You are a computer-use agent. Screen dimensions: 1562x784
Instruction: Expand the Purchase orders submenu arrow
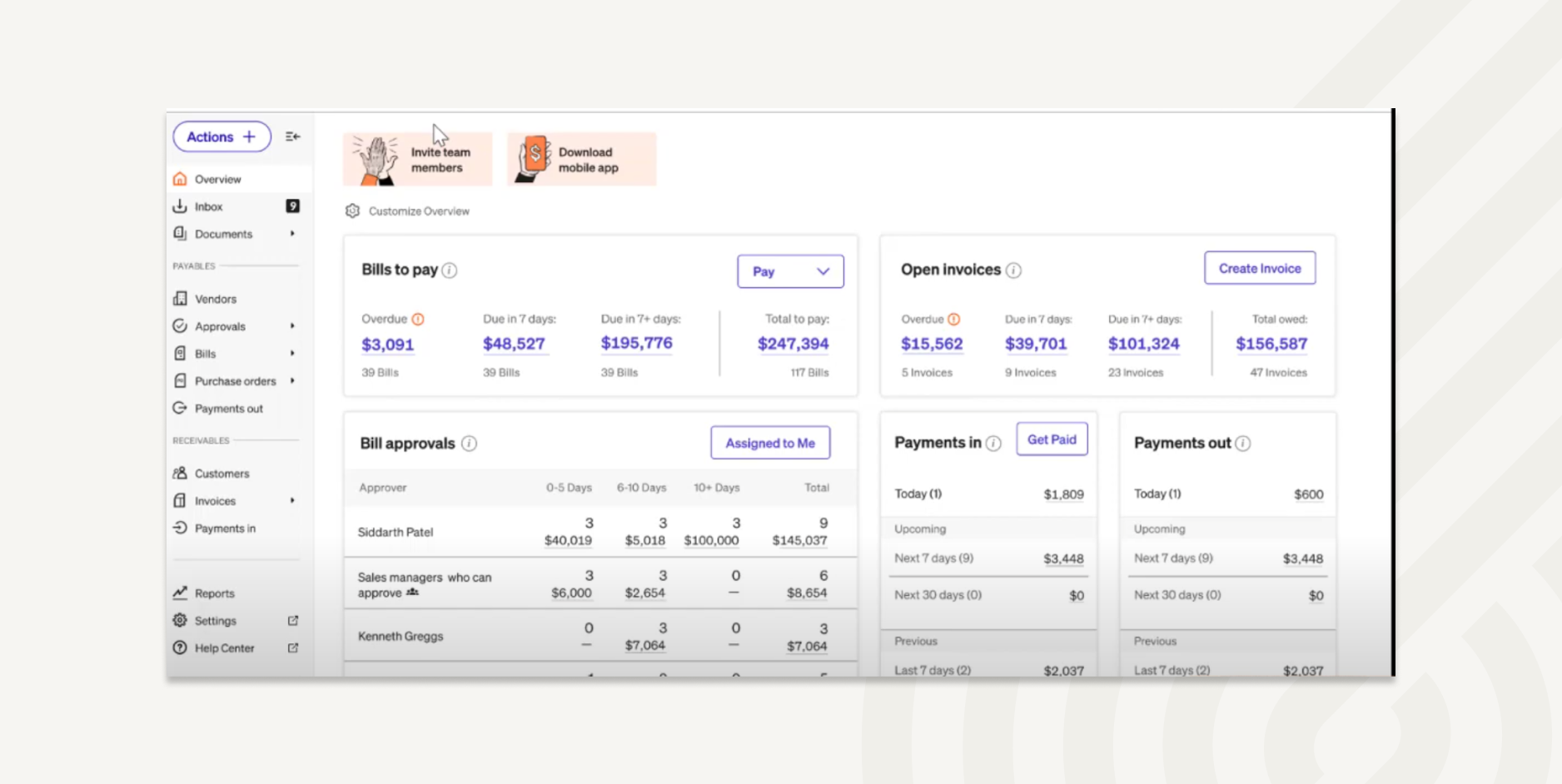pyautogui.click(x=292, y=380)
